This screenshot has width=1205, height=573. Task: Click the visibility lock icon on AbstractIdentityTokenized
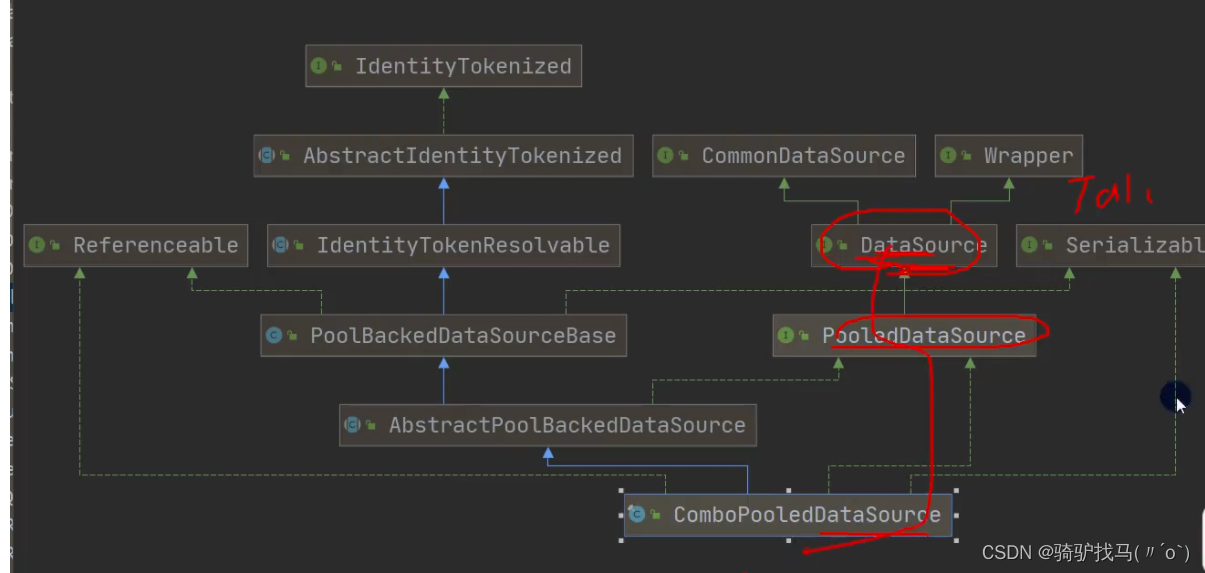285,157
